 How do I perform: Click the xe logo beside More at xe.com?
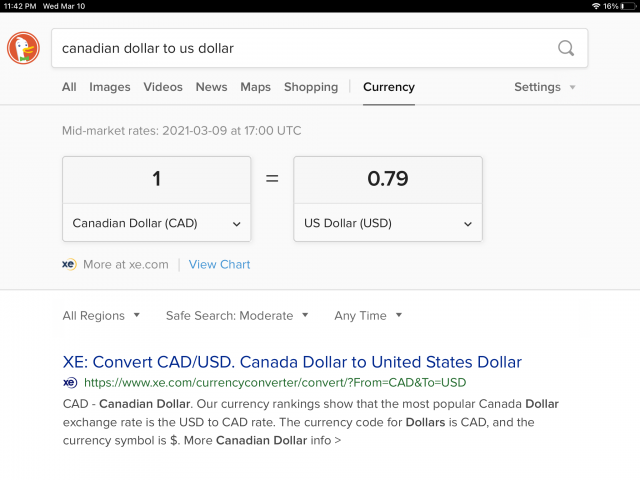coord(69,264)
